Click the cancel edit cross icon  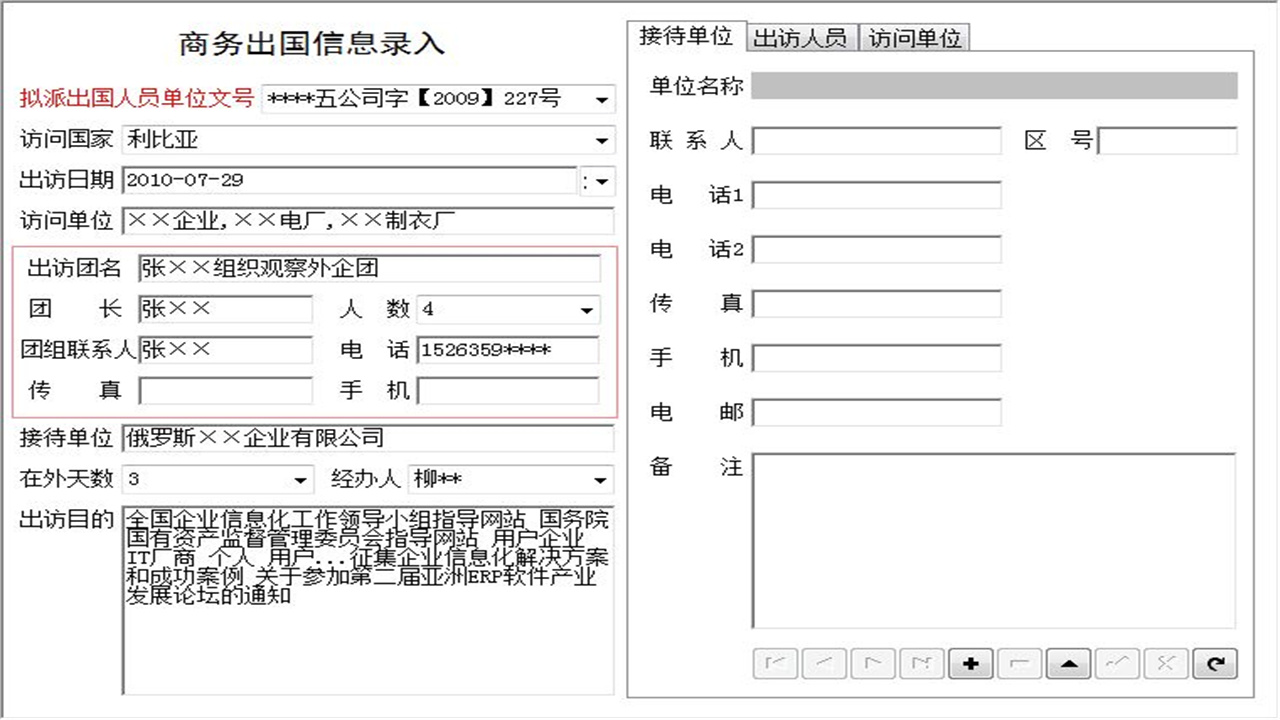1167,663
